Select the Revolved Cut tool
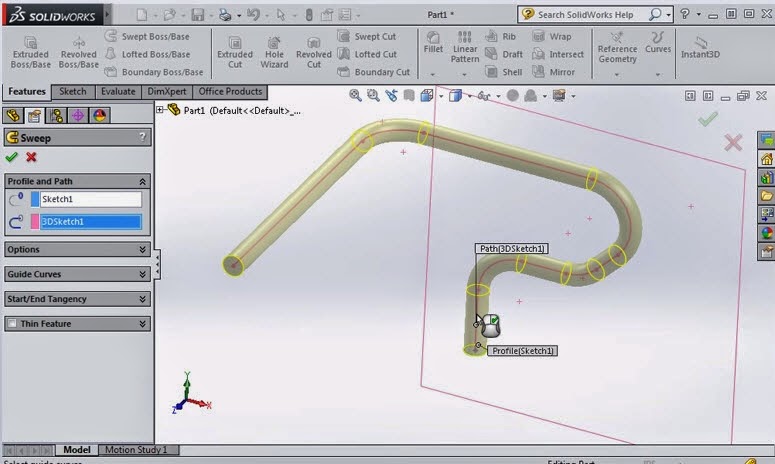This screenshot has width=775, height=464. pyautogui.click(x=313, y=52)
